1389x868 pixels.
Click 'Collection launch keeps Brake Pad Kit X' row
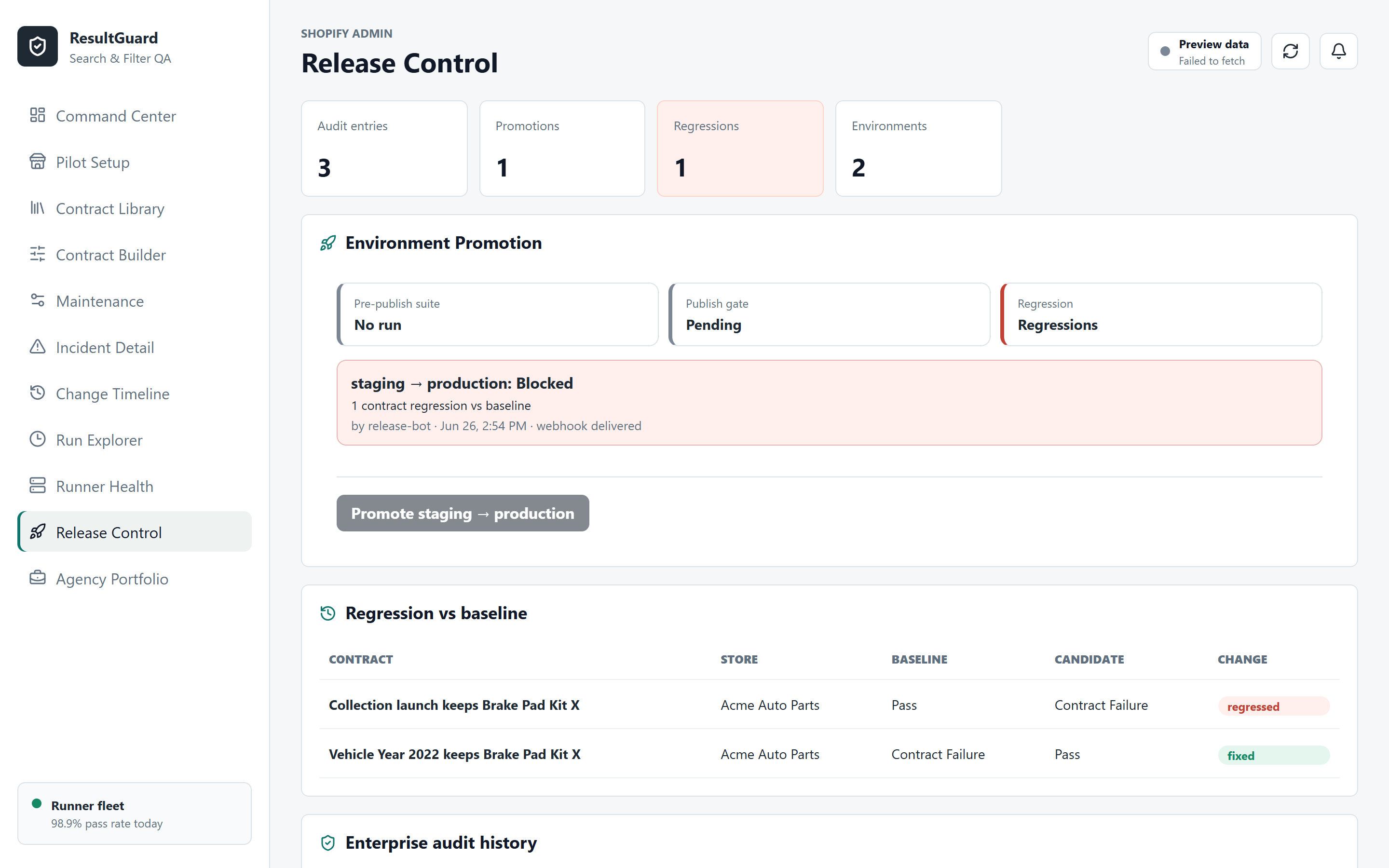tap(830, 705)
